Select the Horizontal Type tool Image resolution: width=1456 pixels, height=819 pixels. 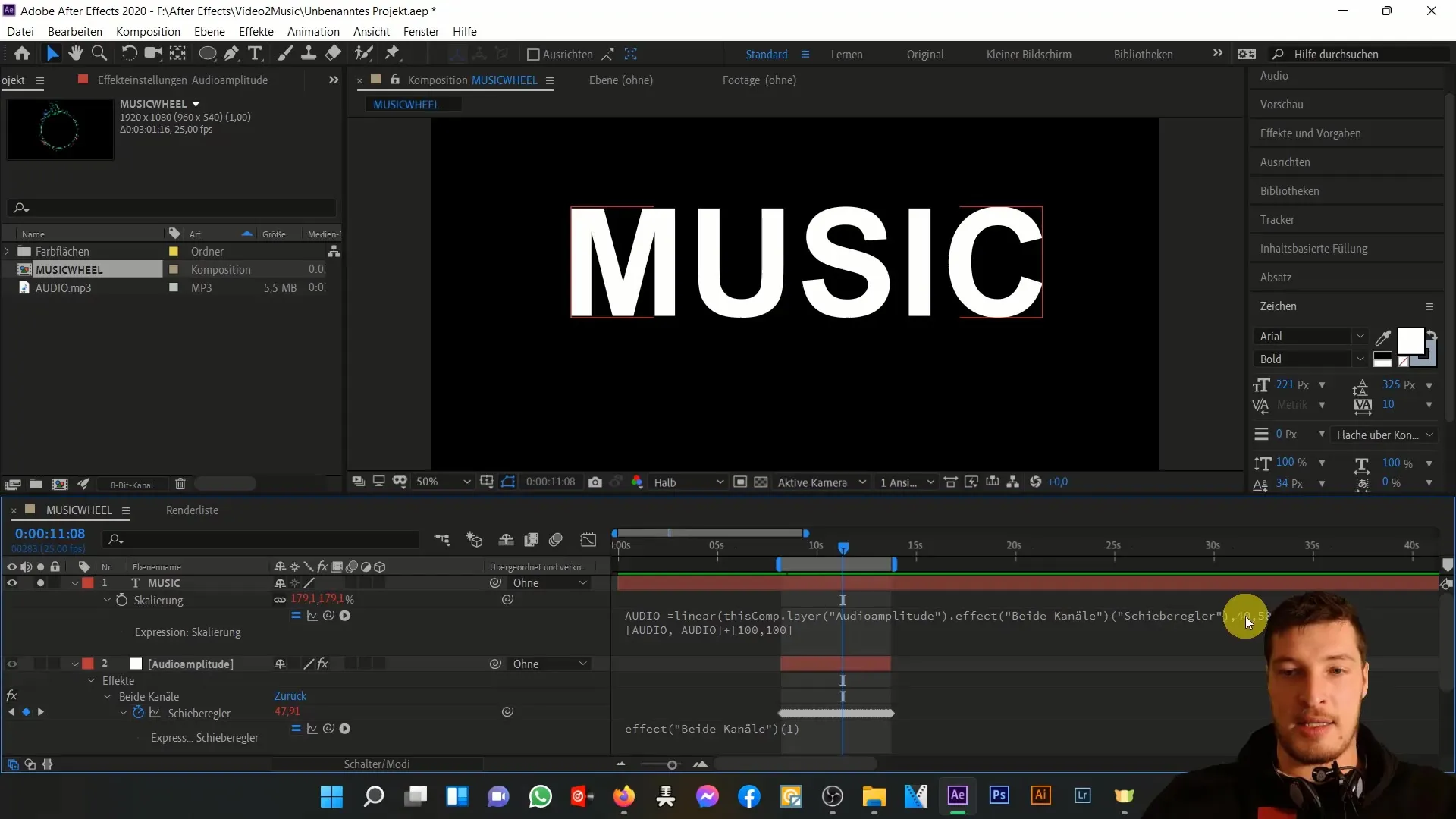coord(256,53)
